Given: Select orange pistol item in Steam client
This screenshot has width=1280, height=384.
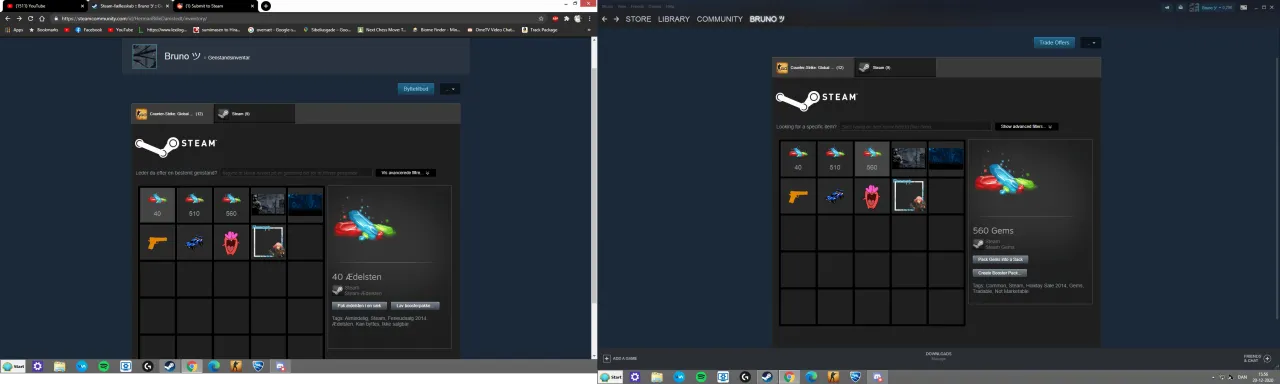Looking at the screenshot, I should 798,196.
